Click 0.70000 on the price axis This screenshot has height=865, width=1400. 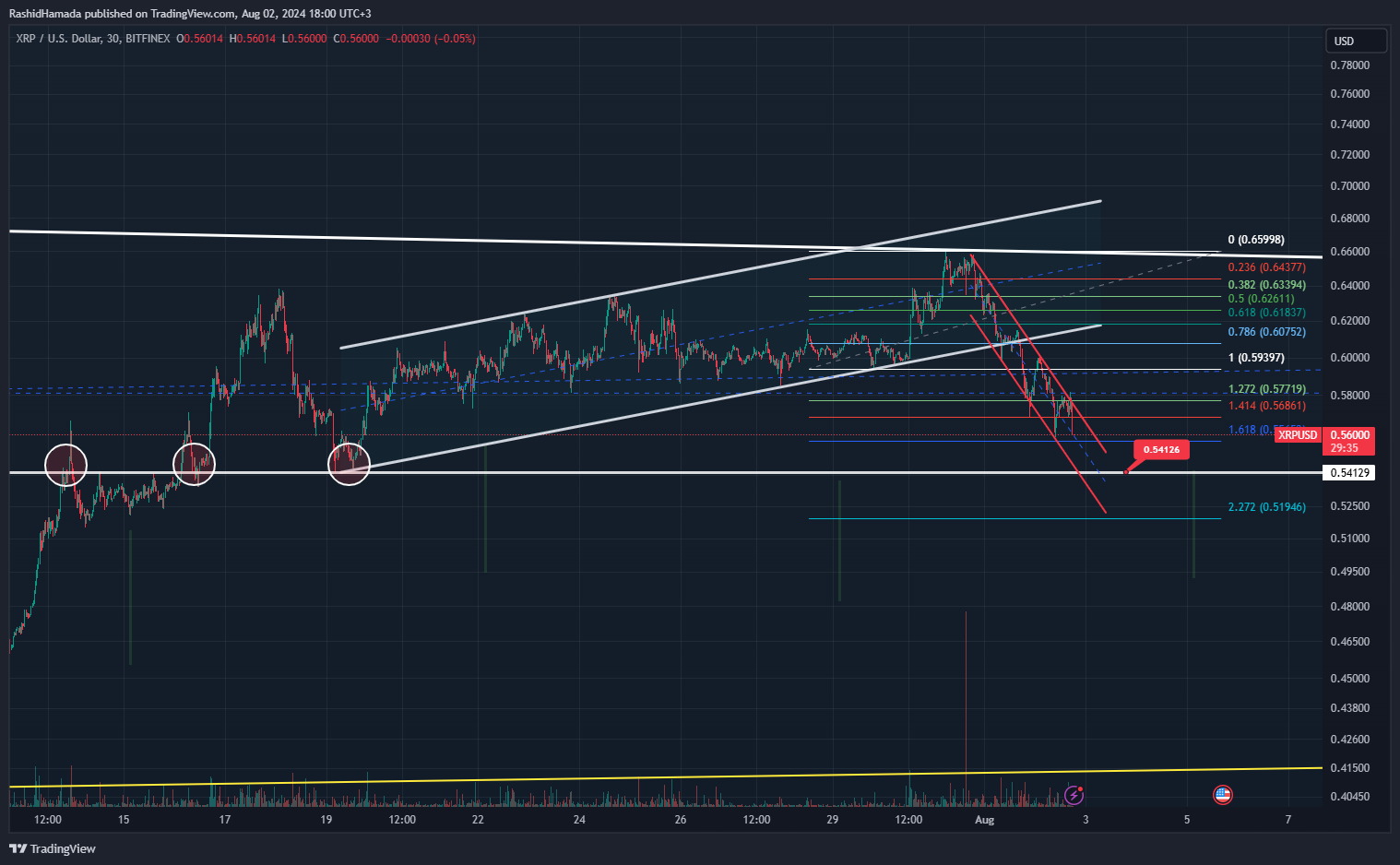[1349, 186]
